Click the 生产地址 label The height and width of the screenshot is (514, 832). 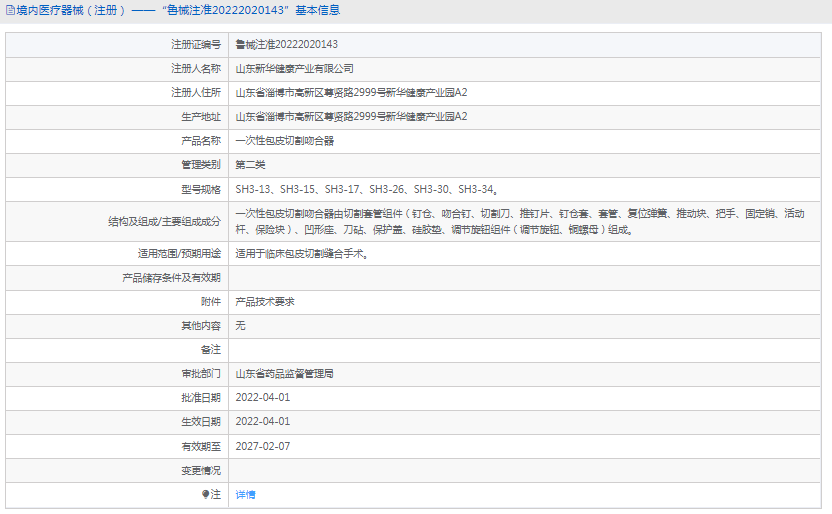point(201,117)
